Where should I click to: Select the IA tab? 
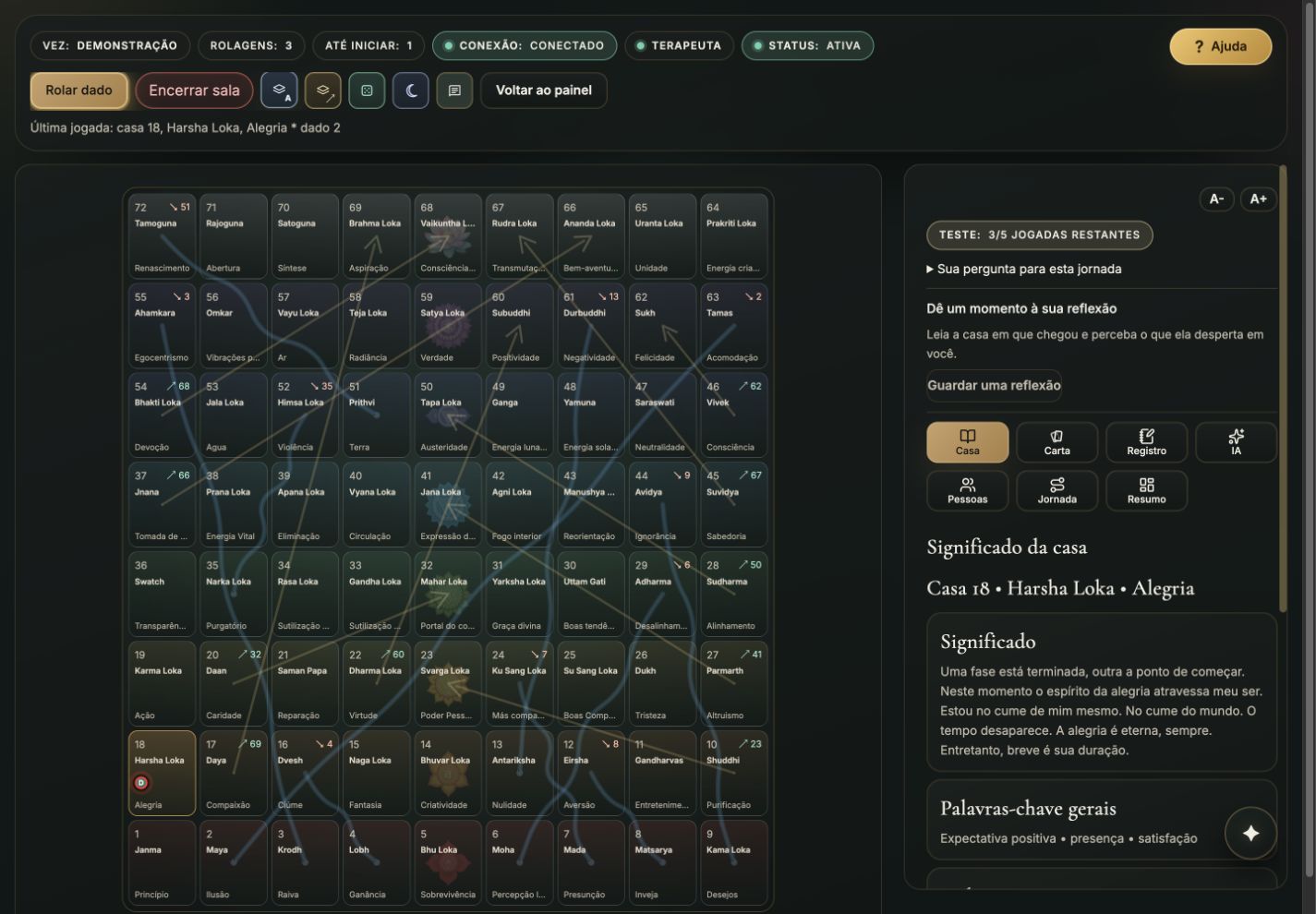(x=1236, y=442)
